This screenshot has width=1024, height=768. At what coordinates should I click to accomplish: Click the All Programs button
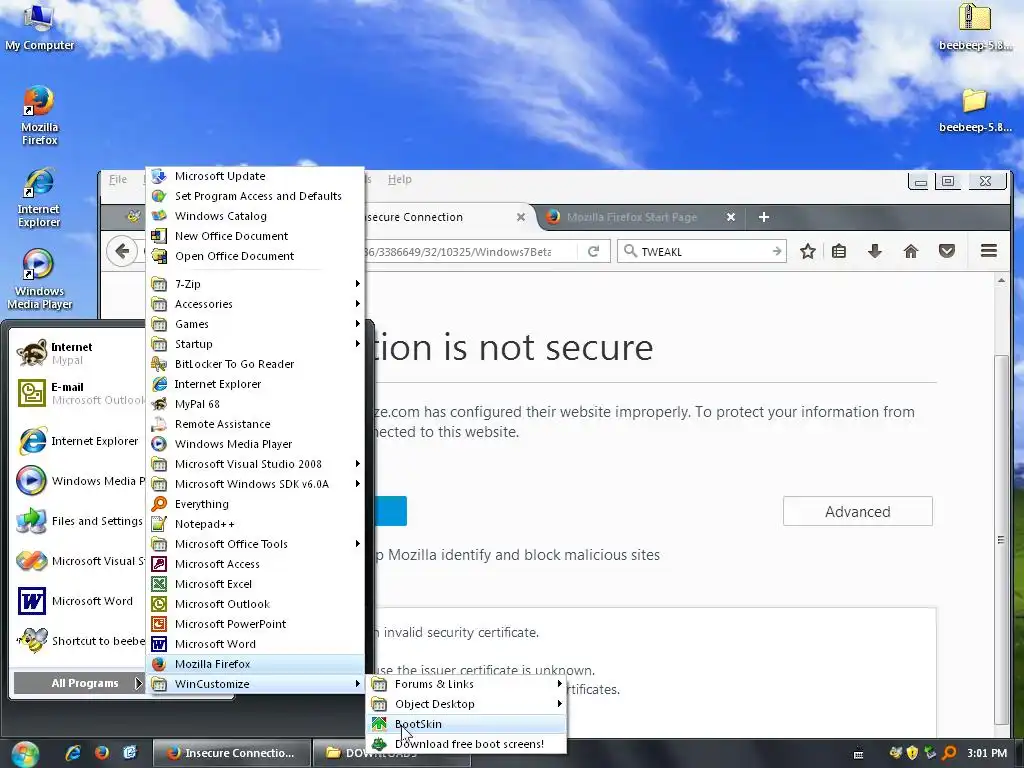point(78,683)
